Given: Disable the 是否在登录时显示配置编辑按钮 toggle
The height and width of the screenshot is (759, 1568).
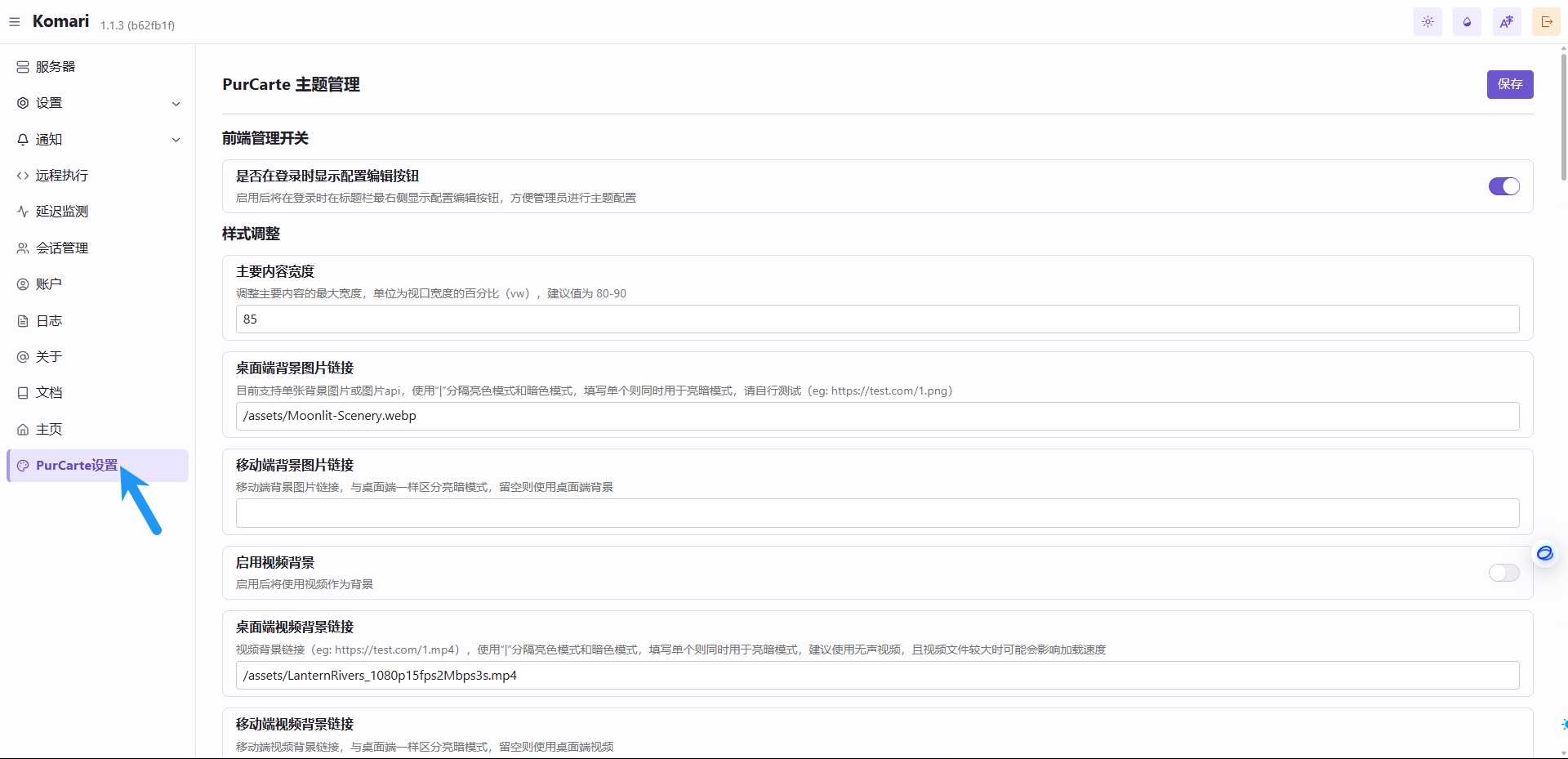Looking at the screenshot, I should tap(1503, 186).
